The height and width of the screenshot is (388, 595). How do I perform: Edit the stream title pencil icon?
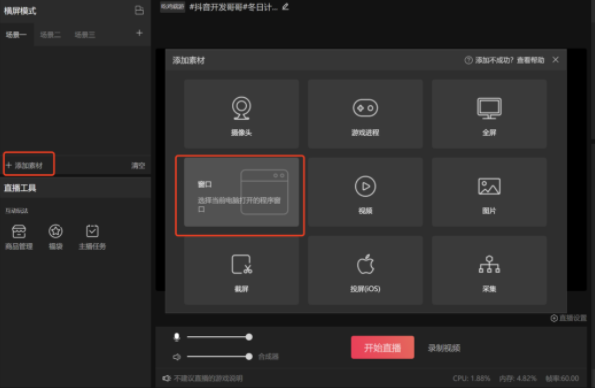(x=285, y=7)
